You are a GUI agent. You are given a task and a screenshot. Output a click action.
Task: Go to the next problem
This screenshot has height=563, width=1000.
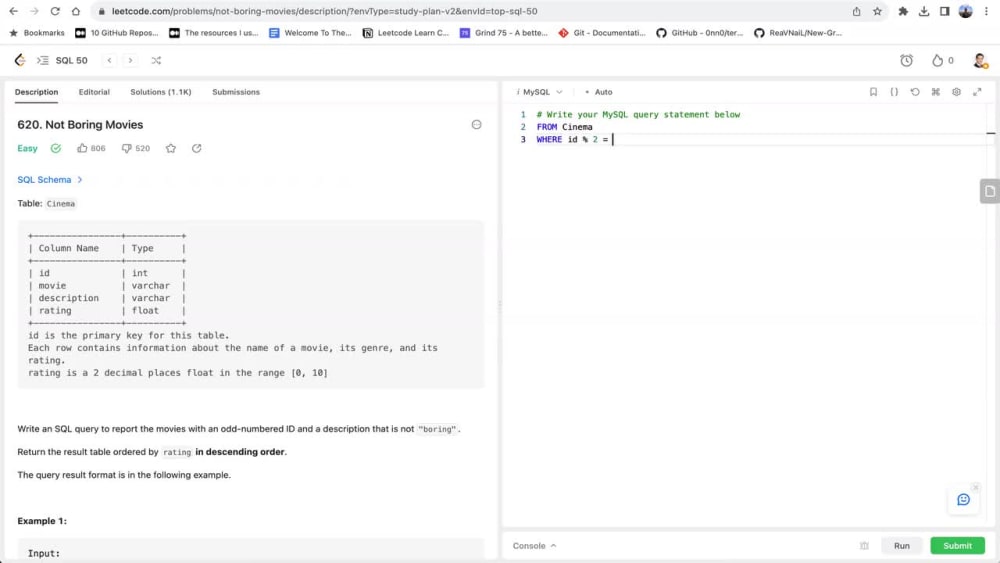point(130,61)
